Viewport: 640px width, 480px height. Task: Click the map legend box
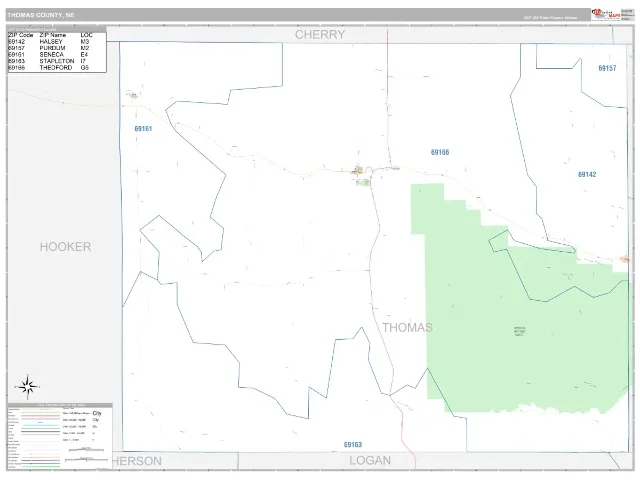coord(60,436)
